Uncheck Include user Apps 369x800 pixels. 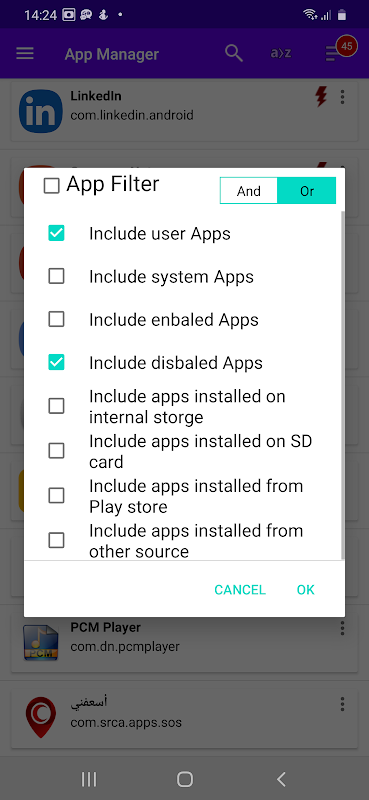tap(56, 234)
